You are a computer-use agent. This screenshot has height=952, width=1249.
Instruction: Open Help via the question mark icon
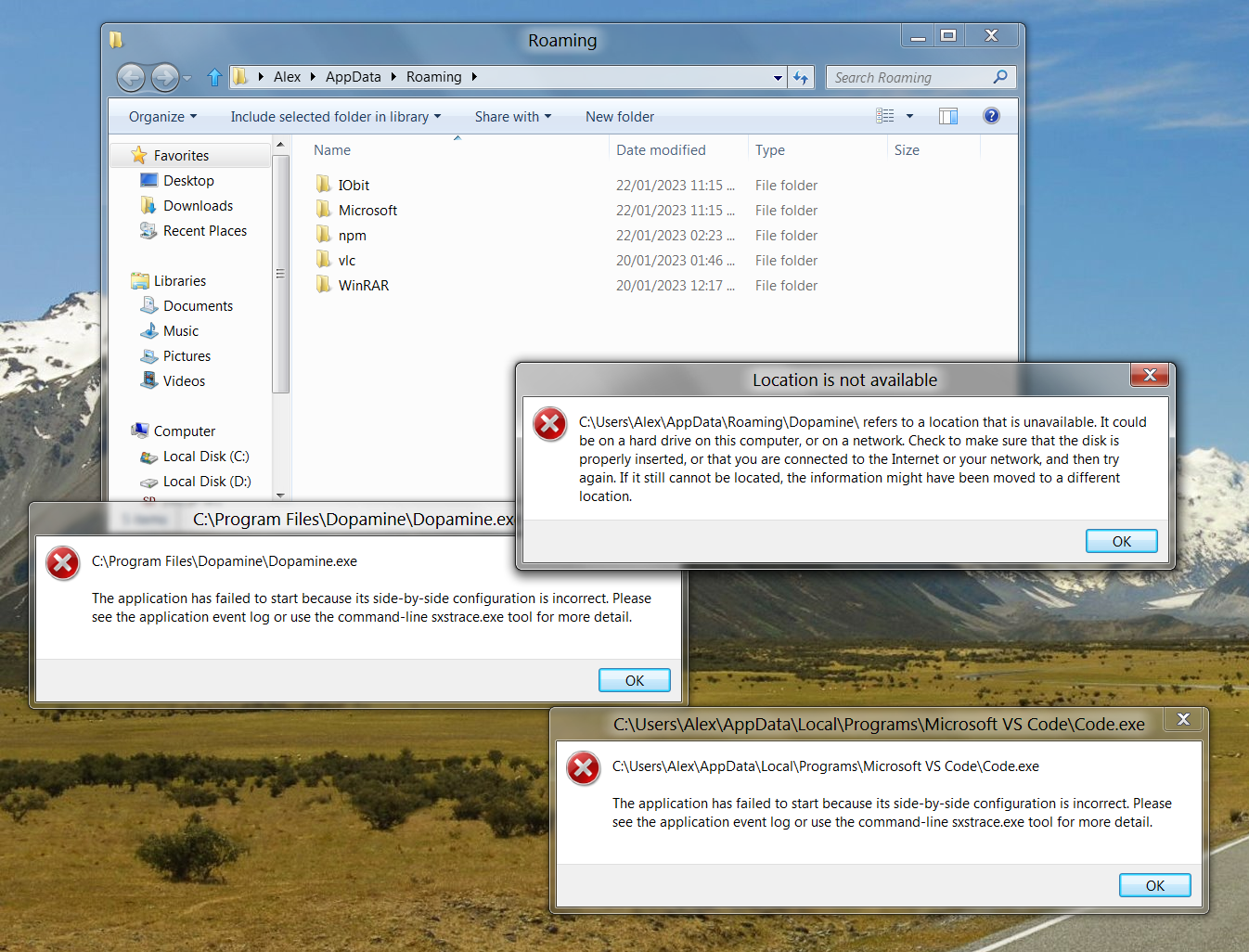991,115
